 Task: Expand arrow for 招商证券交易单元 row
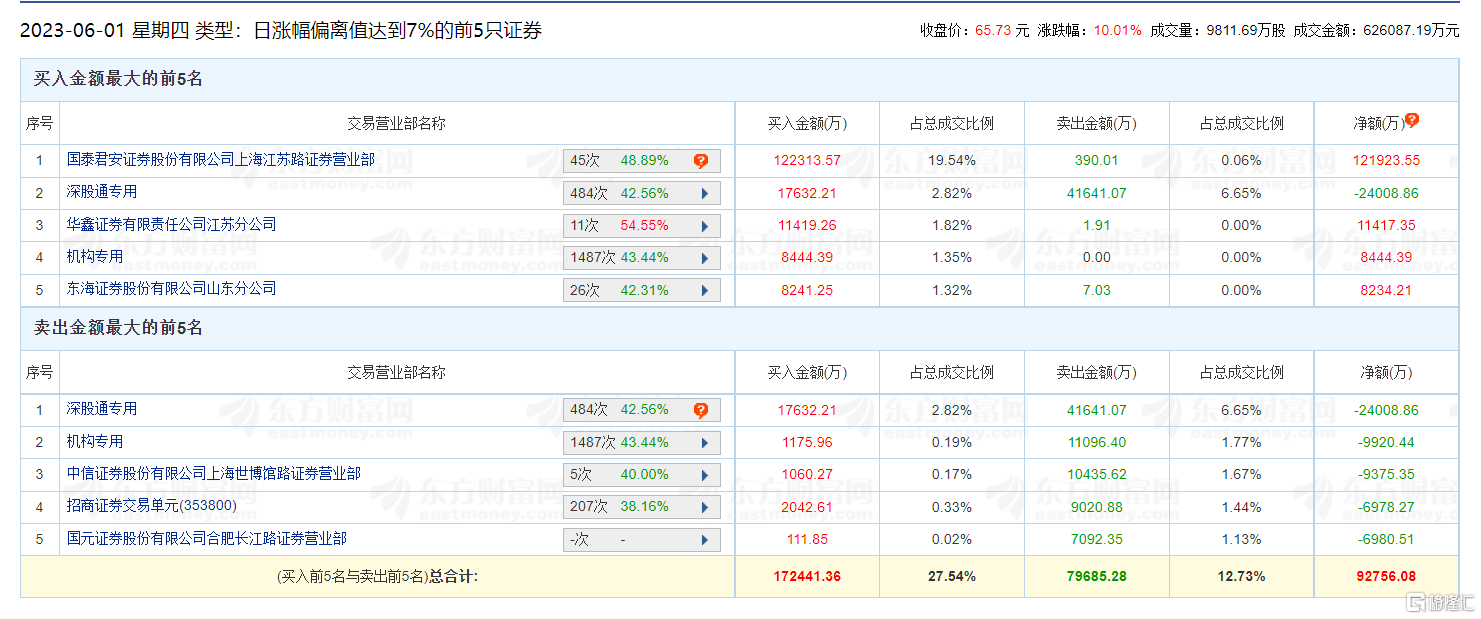point(704,507)
